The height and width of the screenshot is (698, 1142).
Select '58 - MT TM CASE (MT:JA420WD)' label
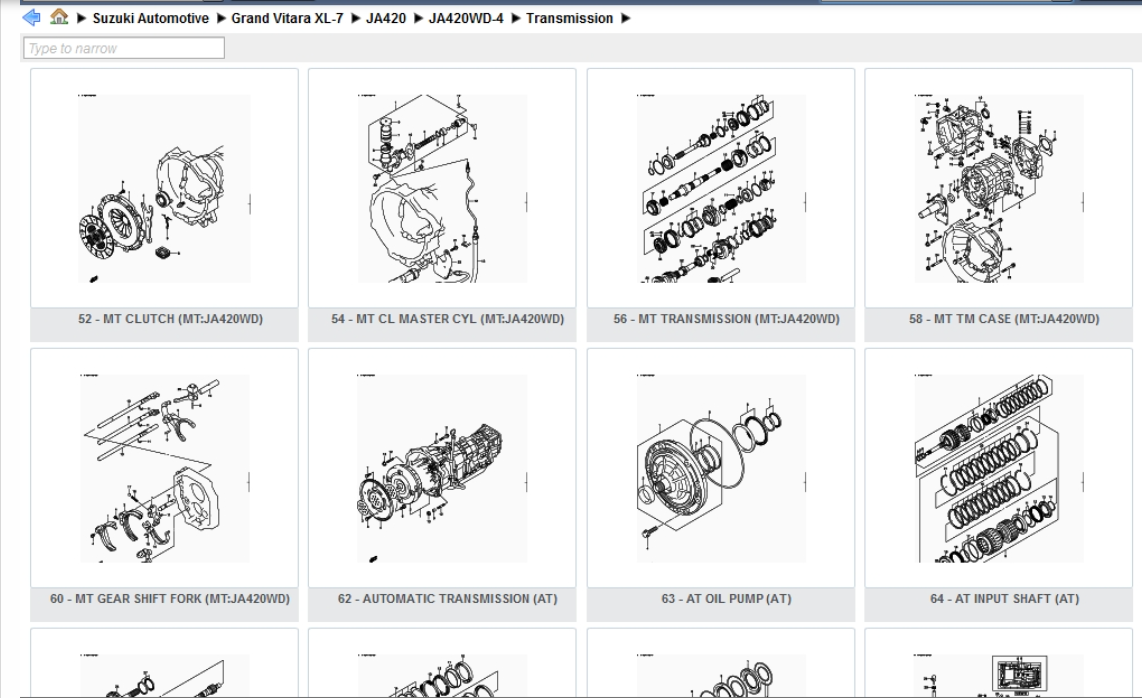[x=1004, y=318]
